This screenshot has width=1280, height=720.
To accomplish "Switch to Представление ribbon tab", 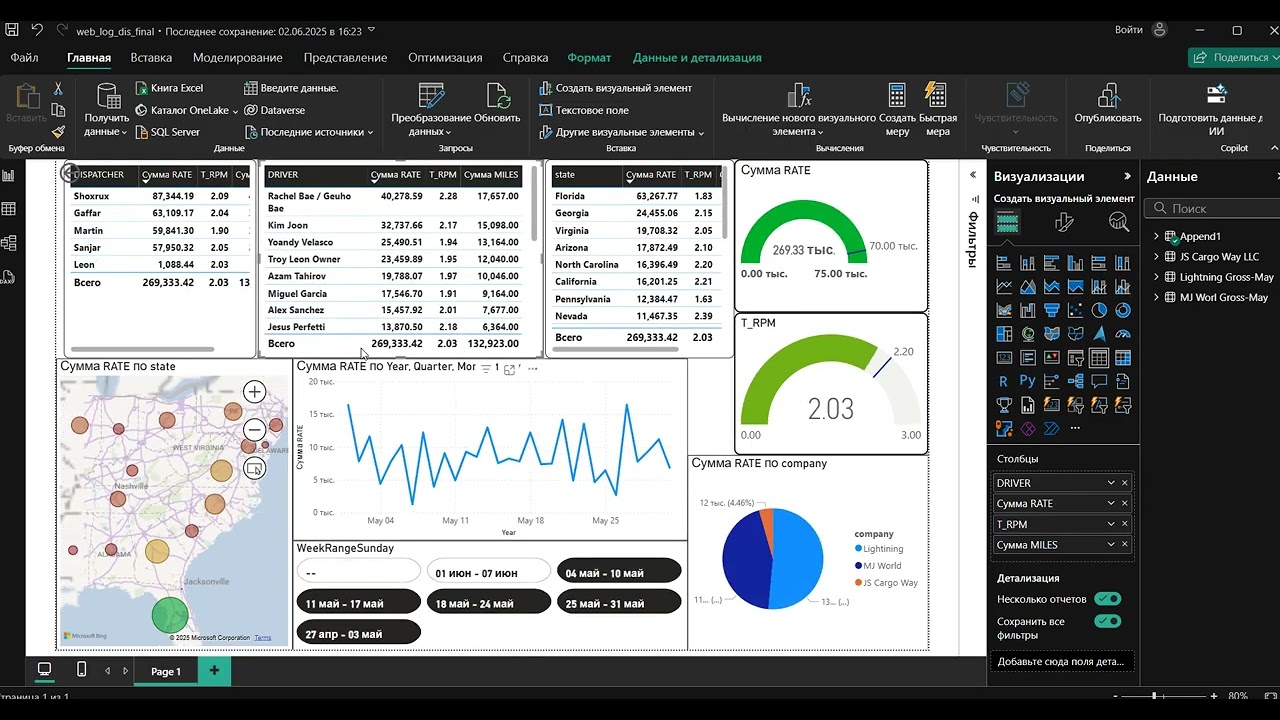I will [345, 58].
